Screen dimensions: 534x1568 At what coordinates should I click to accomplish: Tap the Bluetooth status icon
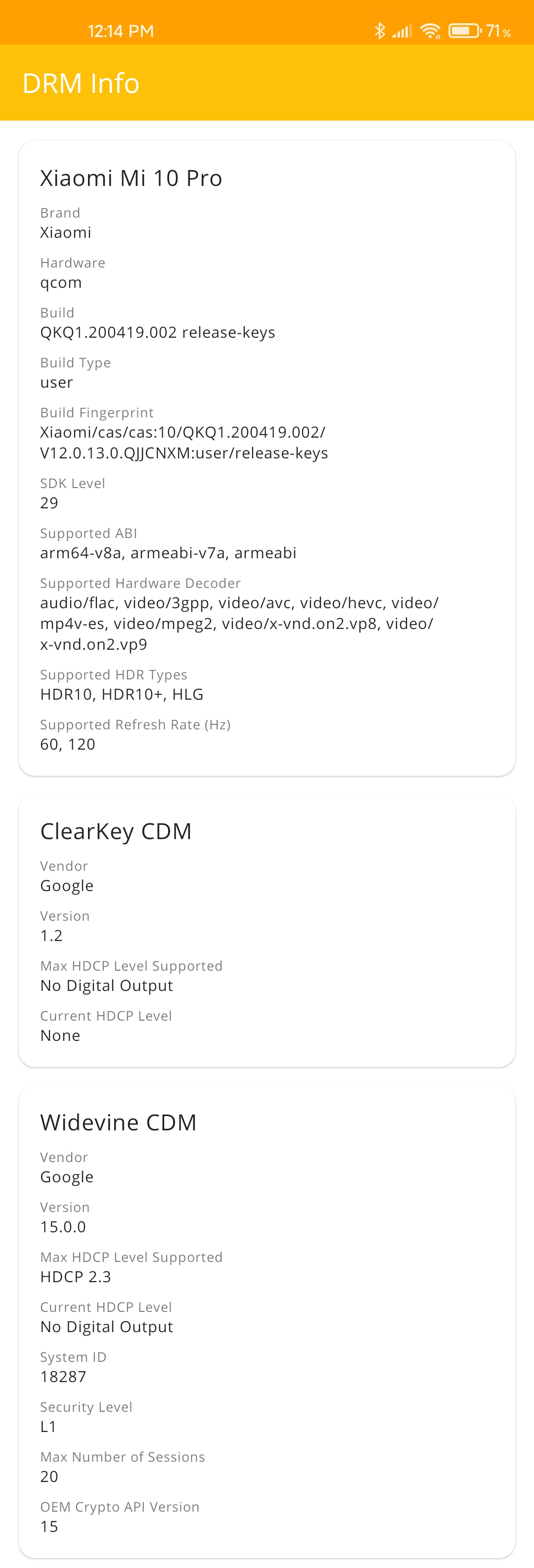point(380,31)
